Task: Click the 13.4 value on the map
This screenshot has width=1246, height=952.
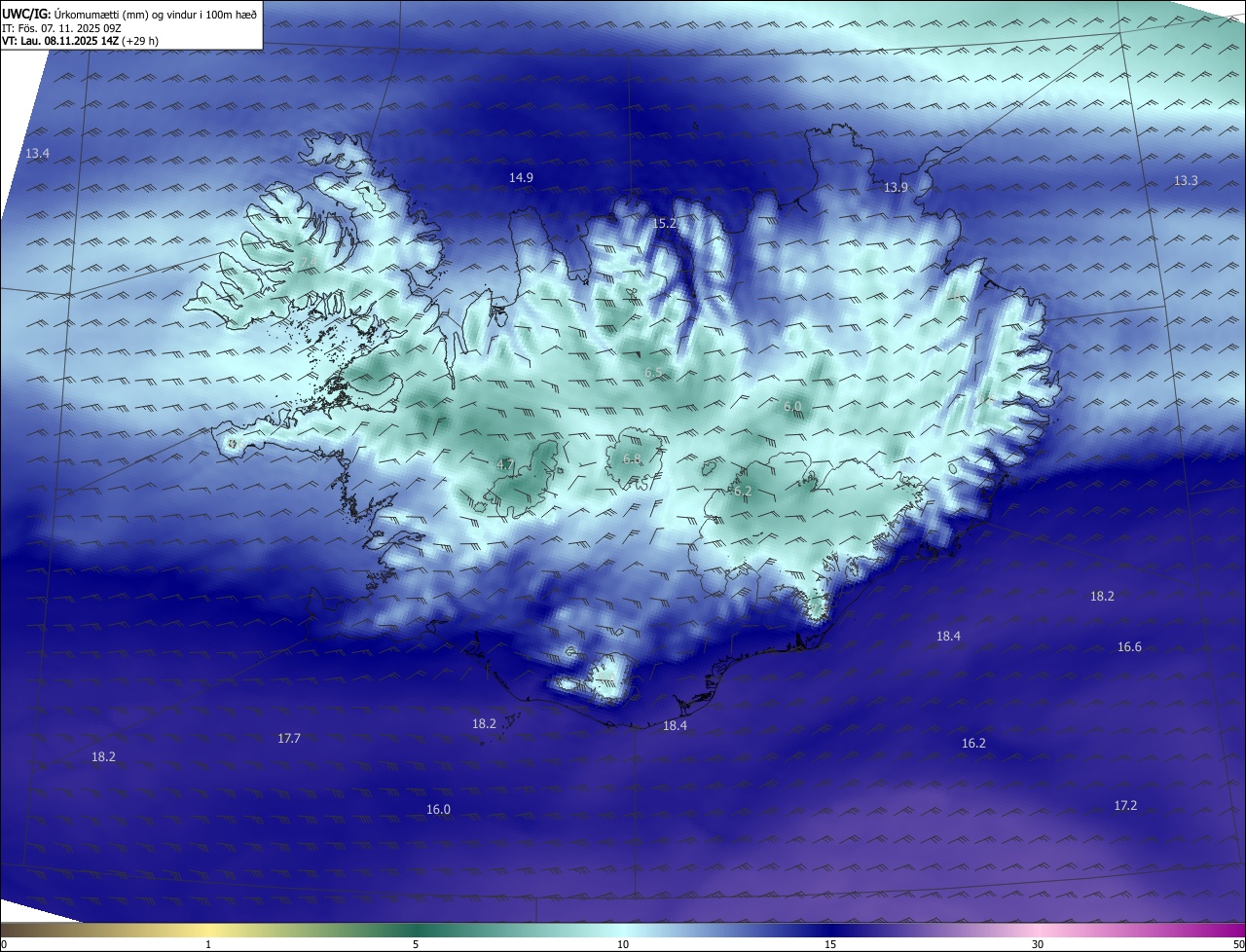Action: (37, 154)
